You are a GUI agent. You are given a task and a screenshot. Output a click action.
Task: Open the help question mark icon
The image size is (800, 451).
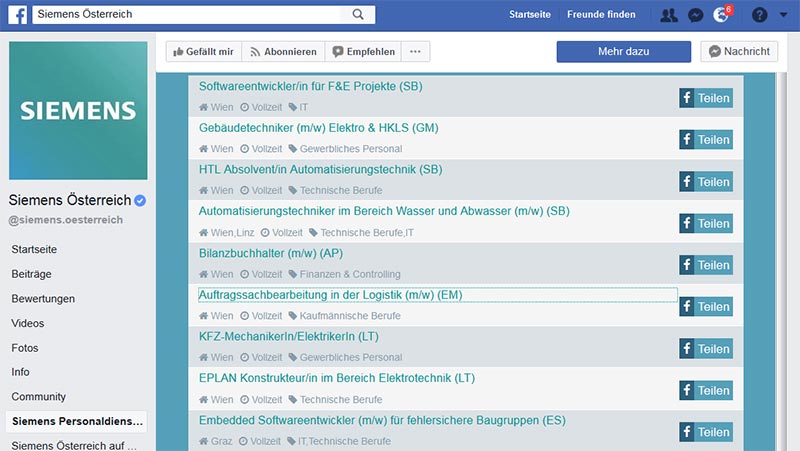coord(759,15)
